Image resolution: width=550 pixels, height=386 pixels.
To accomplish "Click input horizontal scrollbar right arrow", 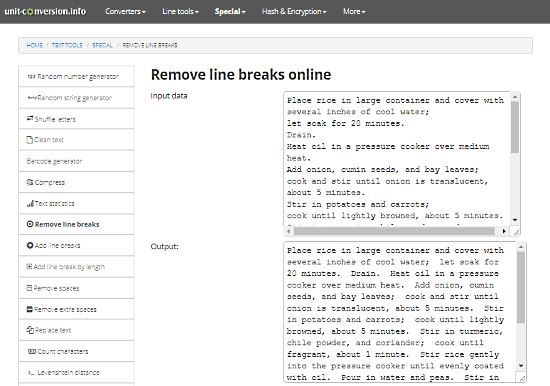I will coord(504,231).
